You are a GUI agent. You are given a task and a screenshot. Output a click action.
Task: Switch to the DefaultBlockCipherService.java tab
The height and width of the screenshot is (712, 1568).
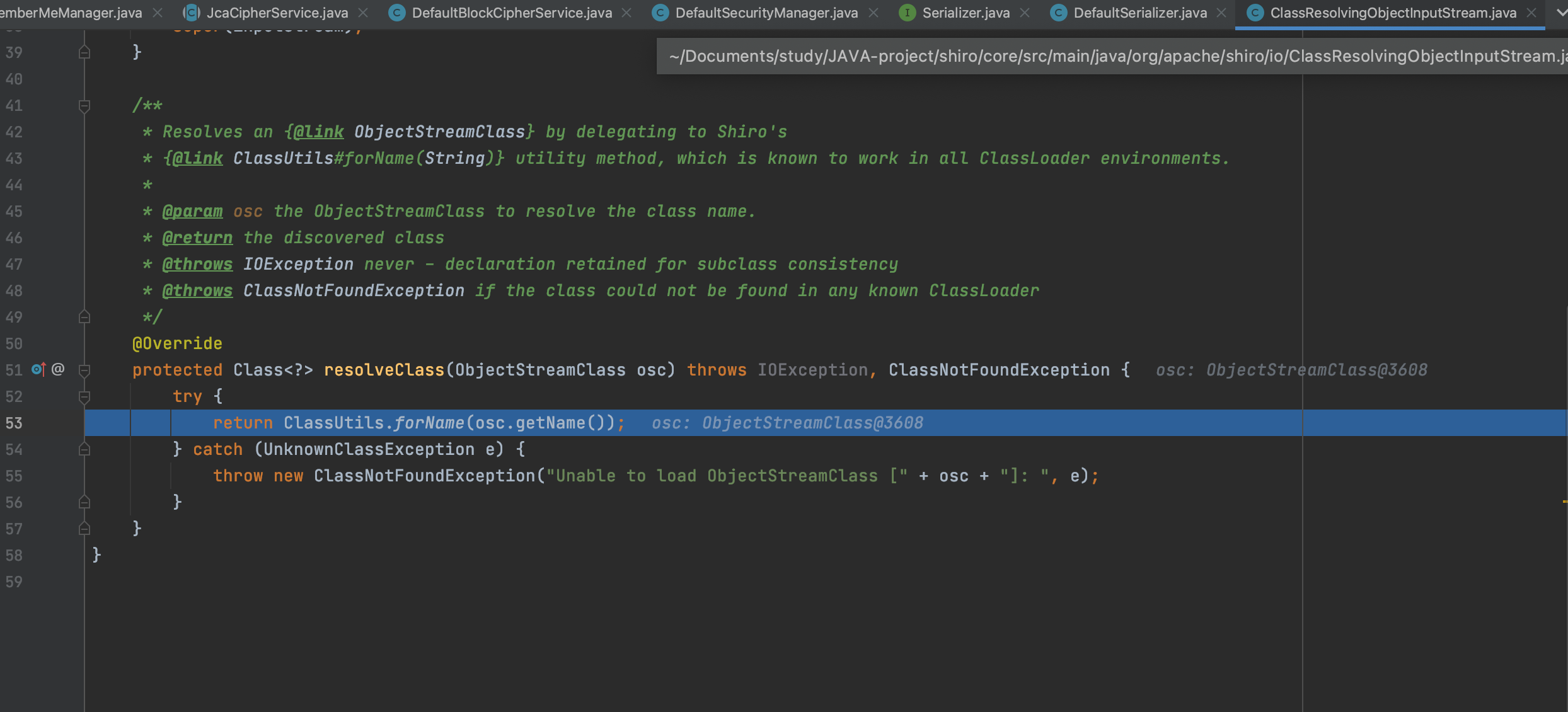[511, 13]
